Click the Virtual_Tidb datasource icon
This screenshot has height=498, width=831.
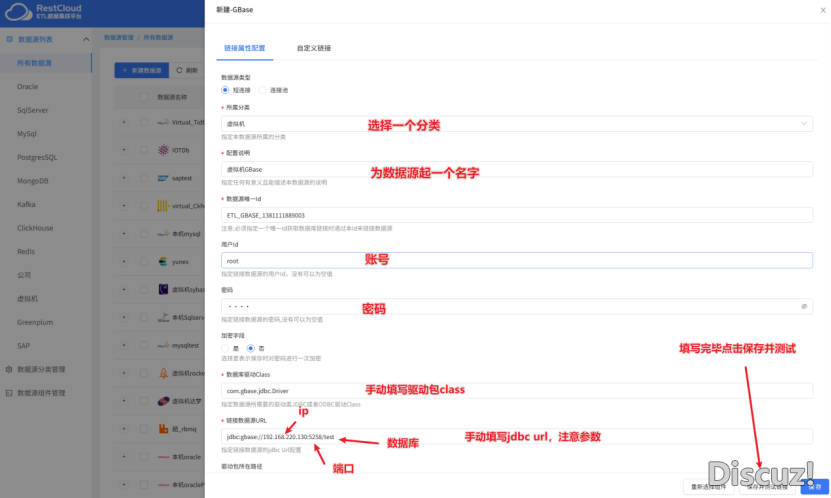(163, 122)
